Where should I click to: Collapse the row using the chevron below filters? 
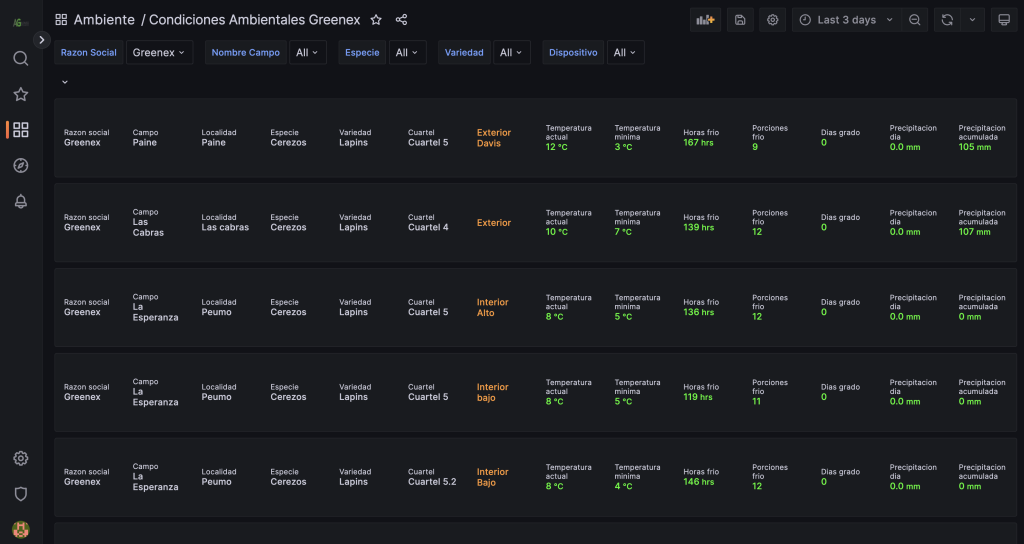click(65, 82)
